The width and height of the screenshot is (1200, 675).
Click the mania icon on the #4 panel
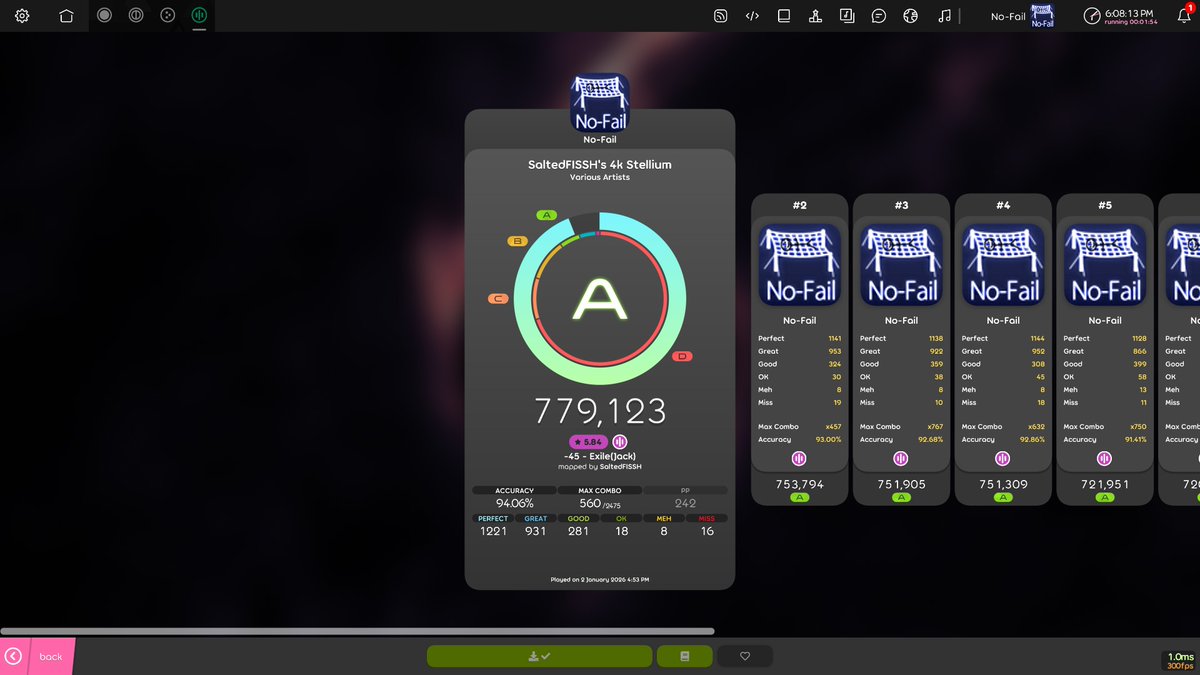click(x=1003, y=459)
